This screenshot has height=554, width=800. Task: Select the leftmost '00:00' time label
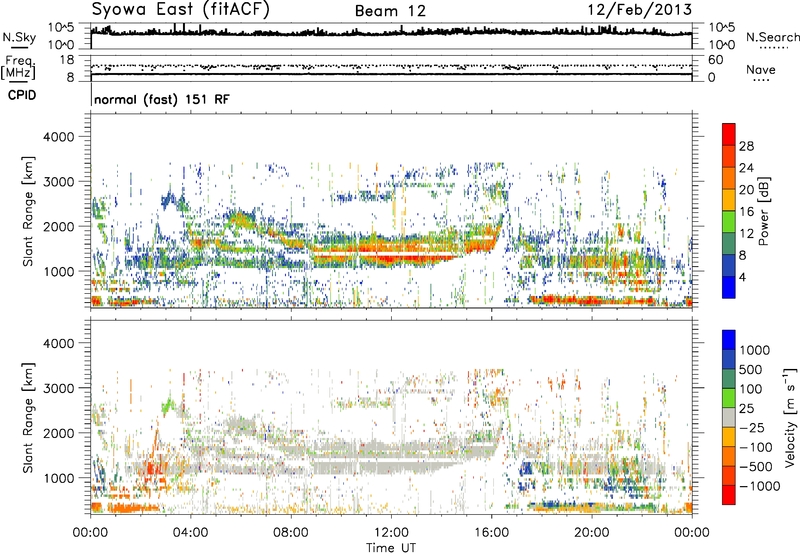click(x=90, y=533)
